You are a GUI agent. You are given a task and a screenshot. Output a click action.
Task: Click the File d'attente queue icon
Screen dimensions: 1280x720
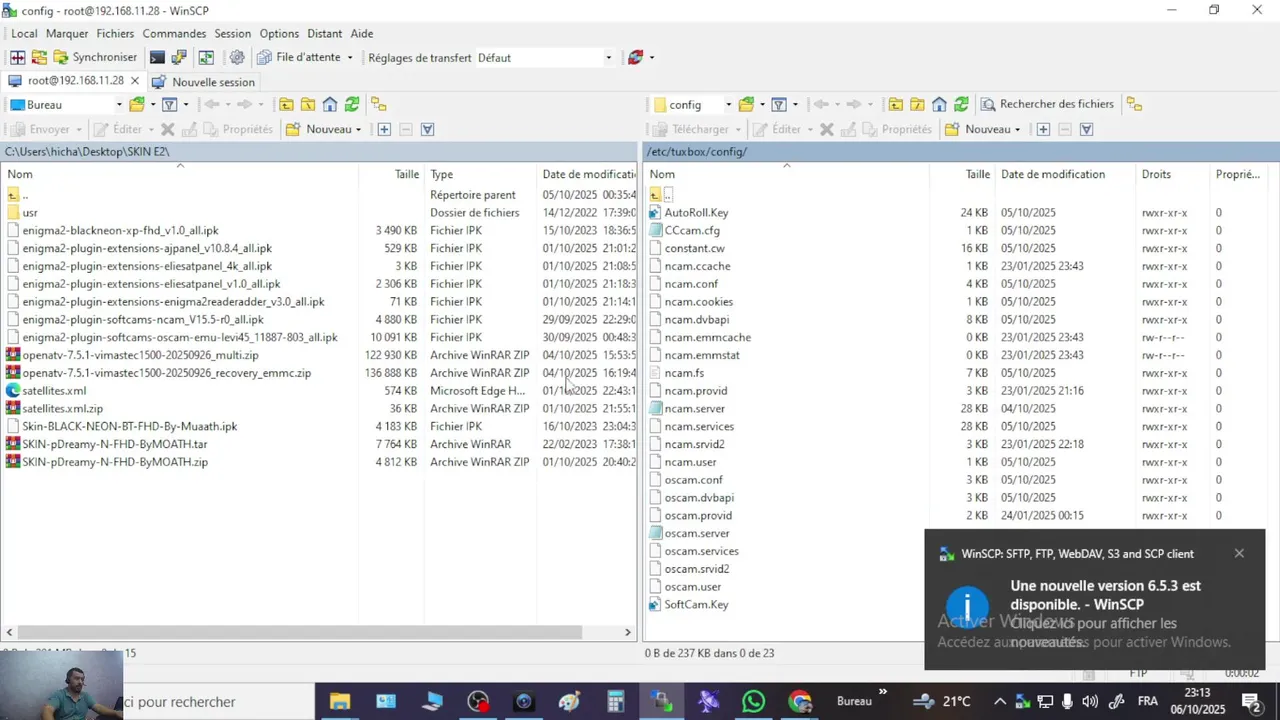(265, 58)
